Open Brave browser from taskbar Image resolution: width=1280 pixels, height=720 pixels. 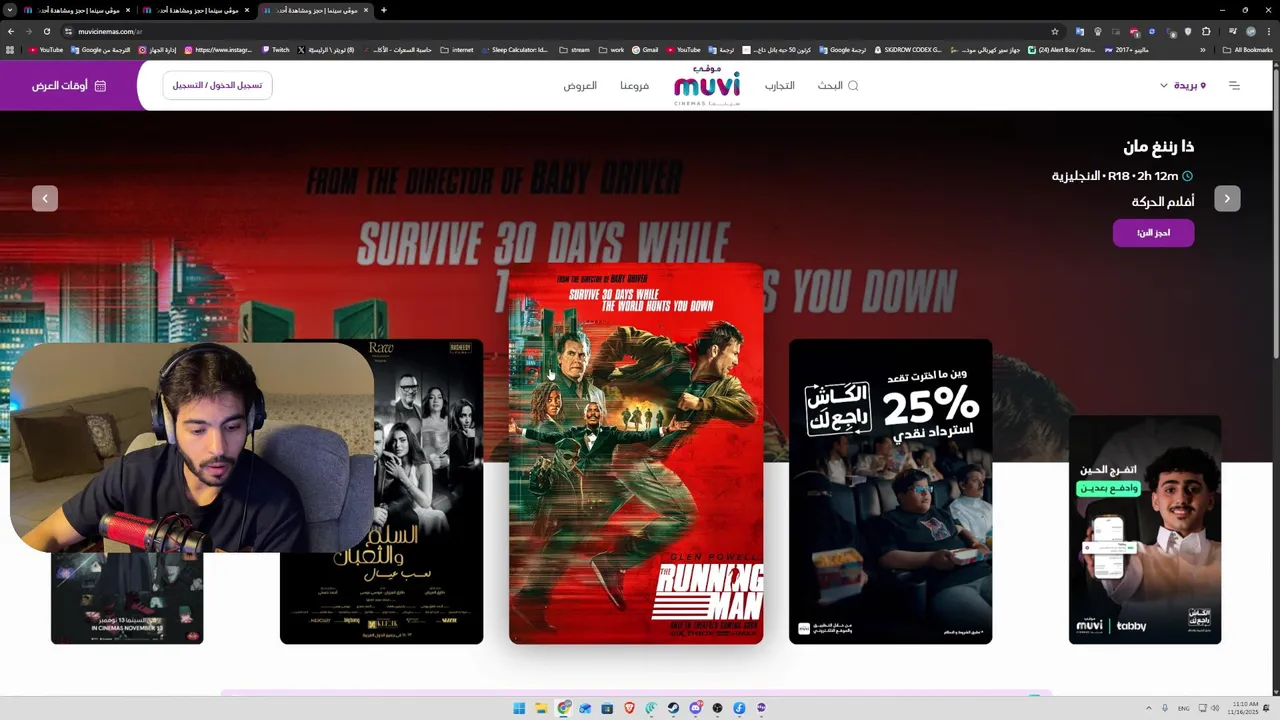[x=629, y=708]
